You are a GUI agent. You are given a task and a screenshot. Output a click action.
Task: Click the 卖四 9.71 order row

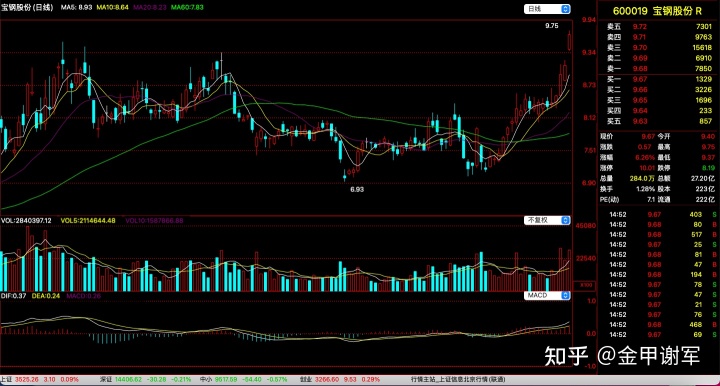[x=659, y=37]
